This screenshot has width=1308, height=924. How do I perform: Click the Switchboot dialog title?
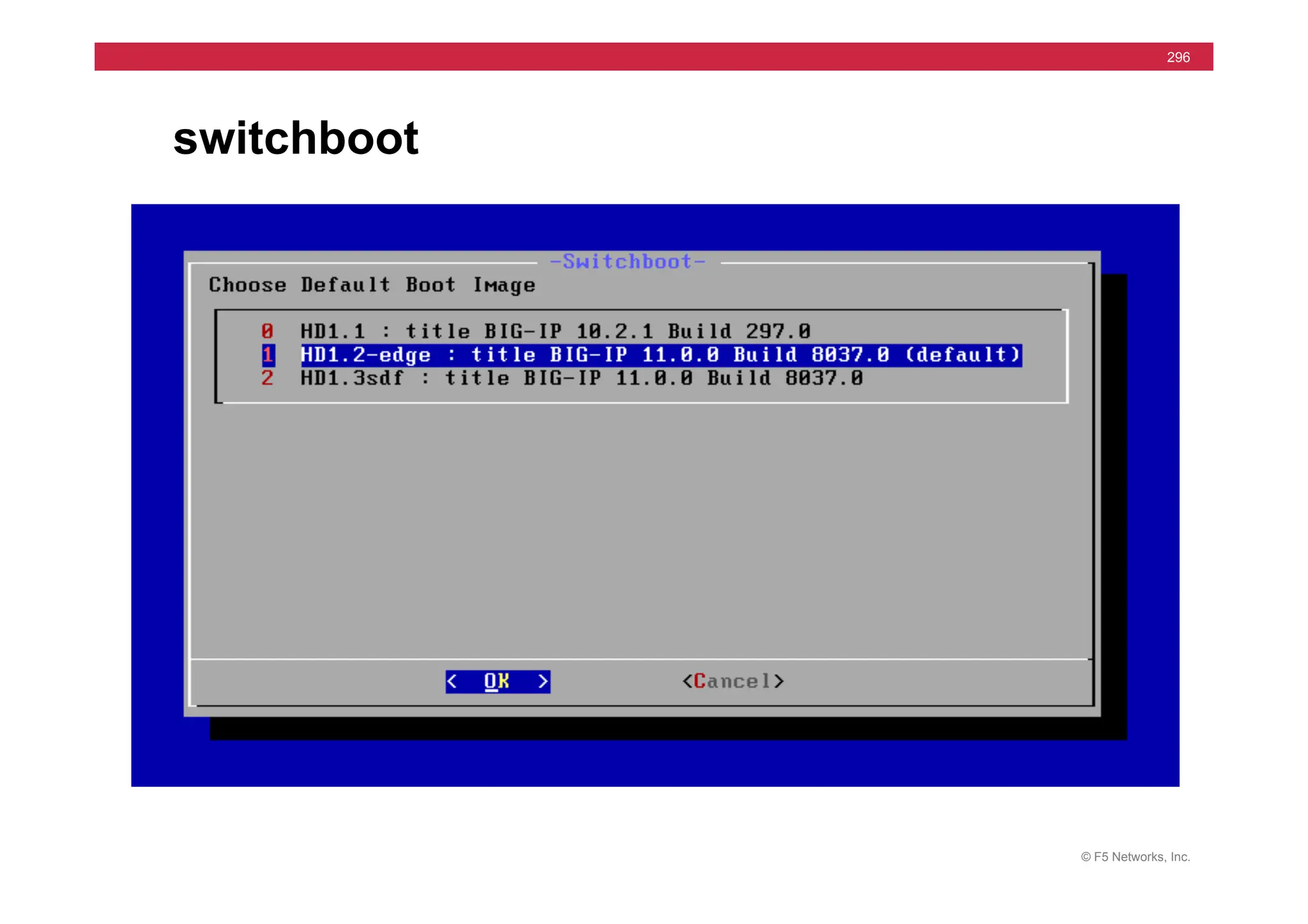pos(628,262)
